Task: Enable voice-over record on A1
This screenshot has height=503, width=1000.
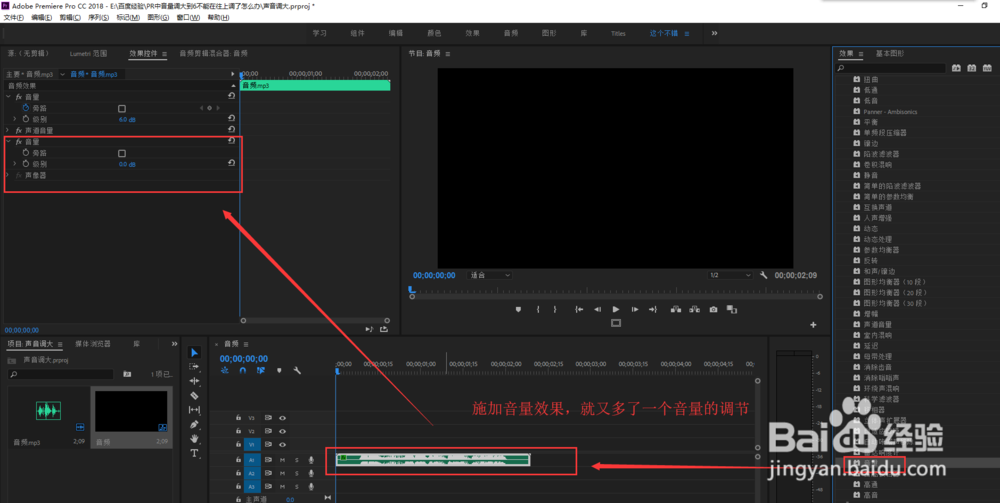Action: point(311,460)
